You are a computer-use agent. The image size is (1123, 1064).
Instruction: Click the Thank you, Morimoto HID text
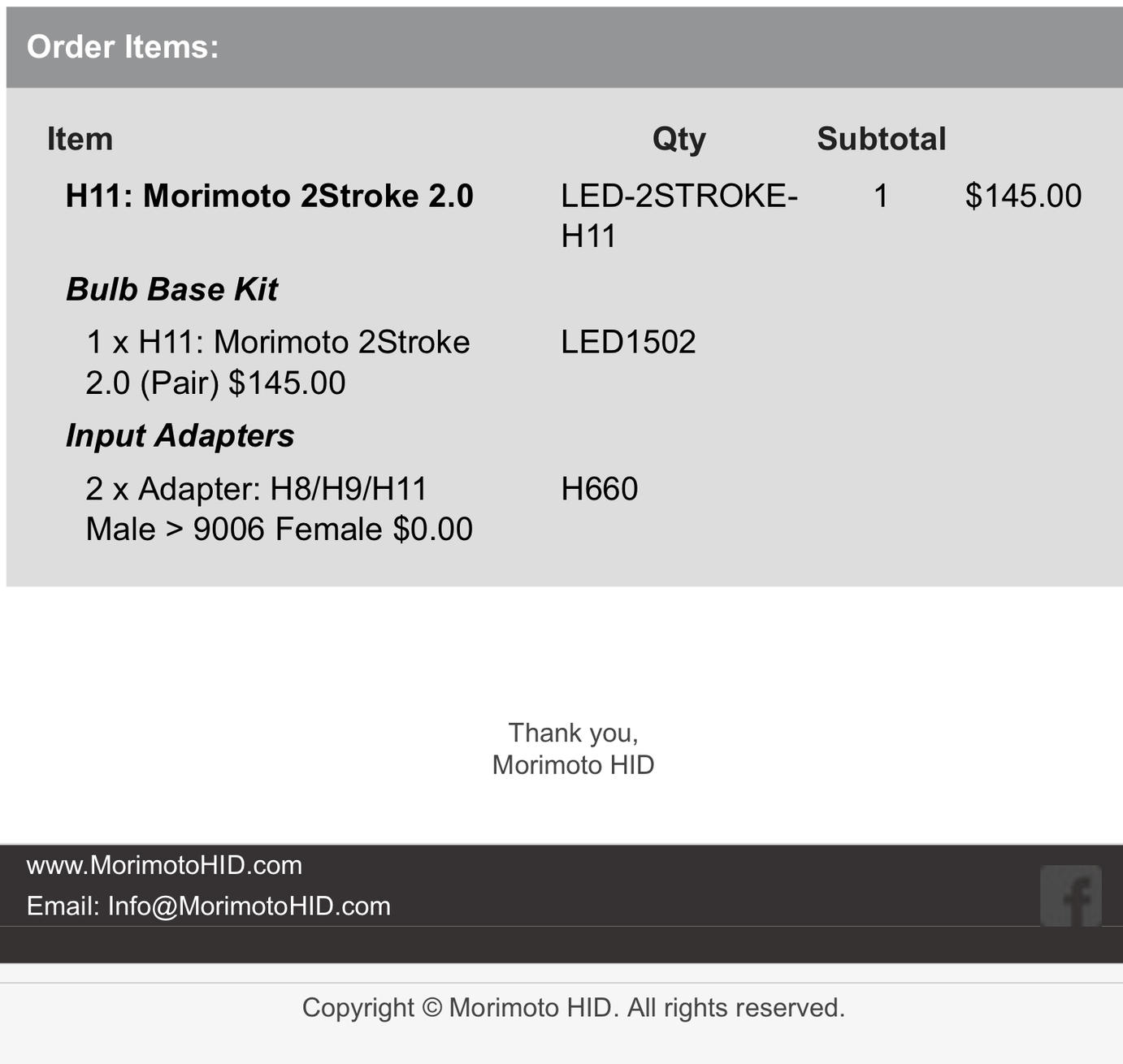click(x=573, y=748)
